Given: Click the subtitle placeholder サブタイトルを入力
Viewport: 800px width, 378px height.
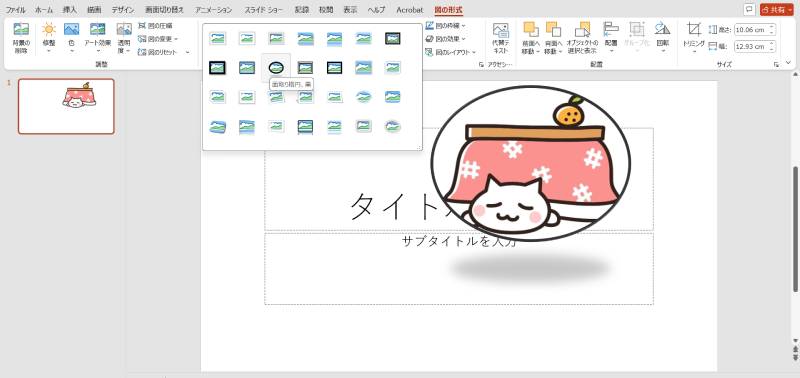Looking at the screenshot, I should click(x=459, y=242).
